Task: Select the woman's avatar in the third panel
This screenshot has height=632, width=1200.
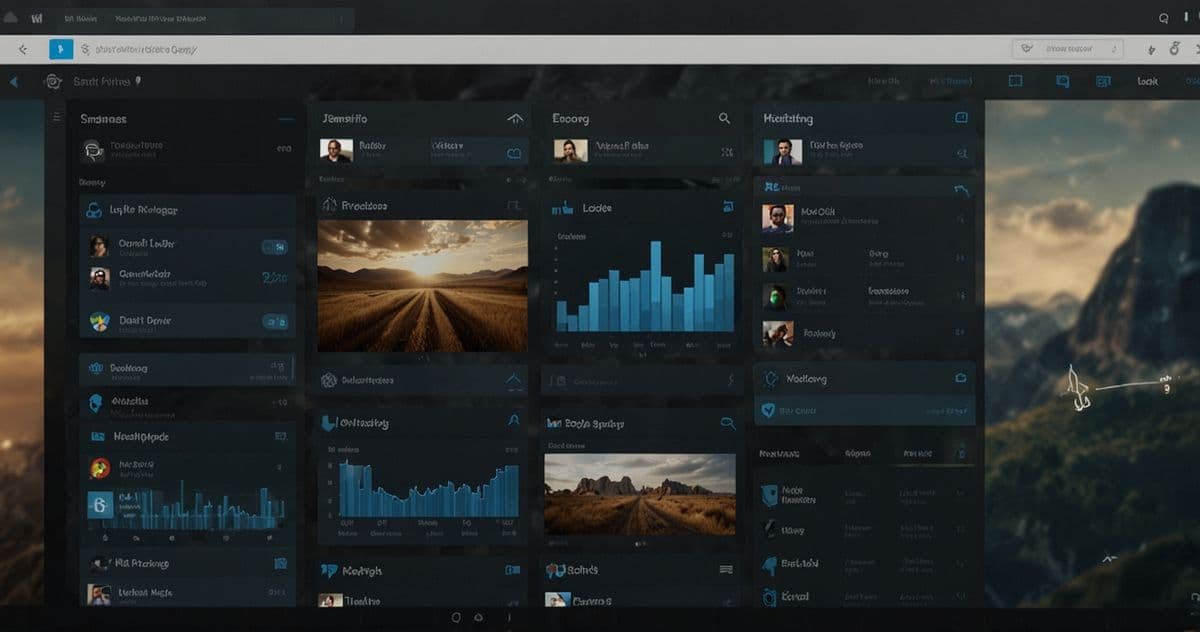Action: coord(570,151)
